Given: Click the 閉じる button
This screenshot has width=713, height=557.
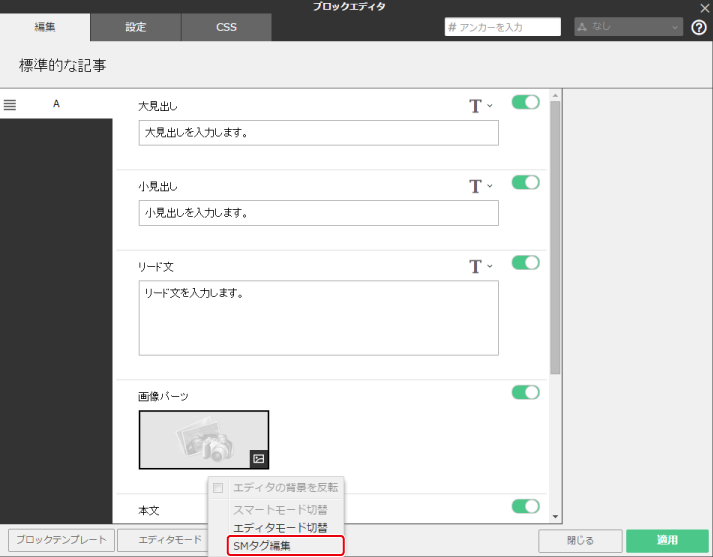Looking at the screenshot, I should pos(580,541).
